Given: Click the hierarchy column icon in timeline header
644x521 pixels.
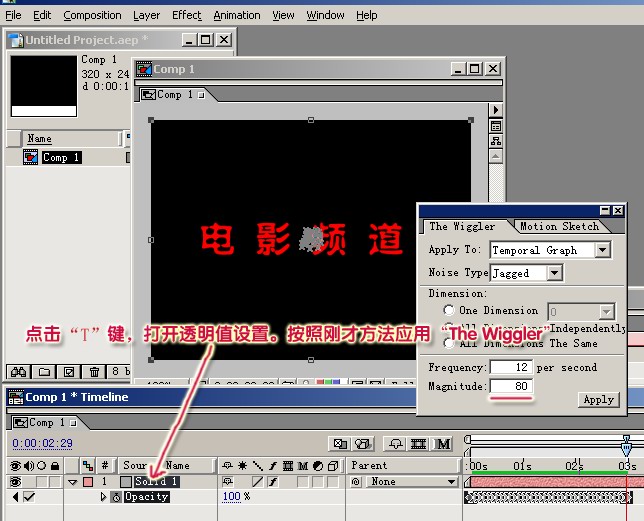Looking at the screenshot, I should (88, 466).
